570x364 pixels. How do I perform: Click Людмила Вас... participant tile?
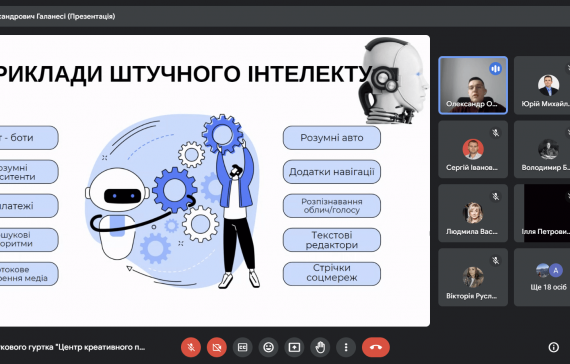(473, 213)
